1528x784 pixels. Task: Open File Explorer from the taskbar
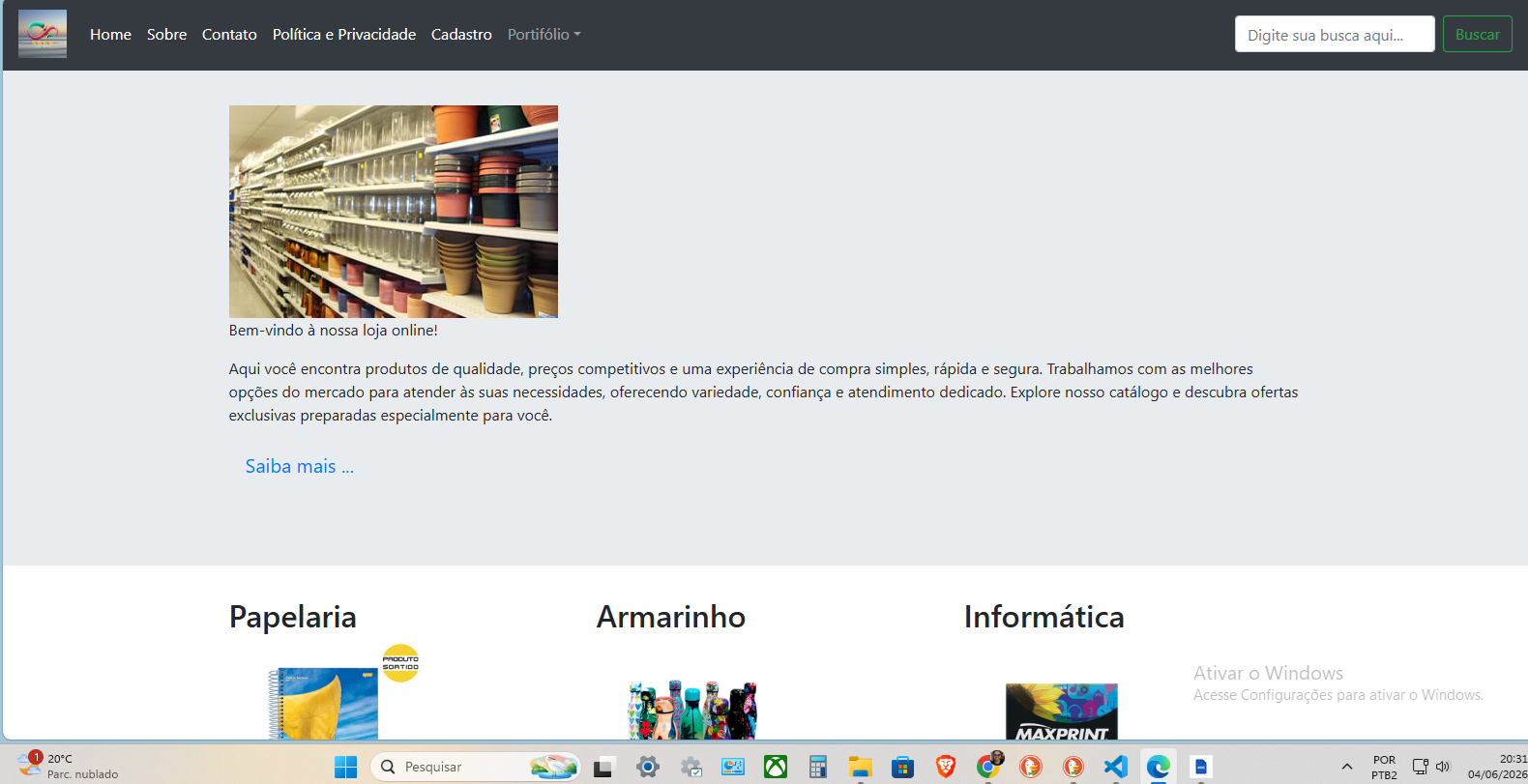tap(861, 767)
